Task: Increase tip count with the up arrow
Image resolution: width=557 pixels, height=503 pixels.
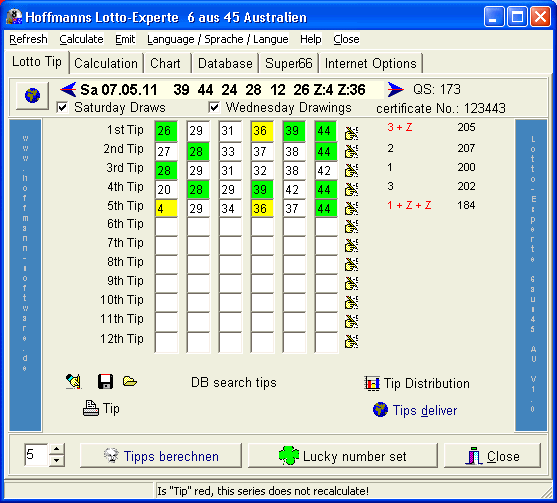Action: click(x=57, y=449)
